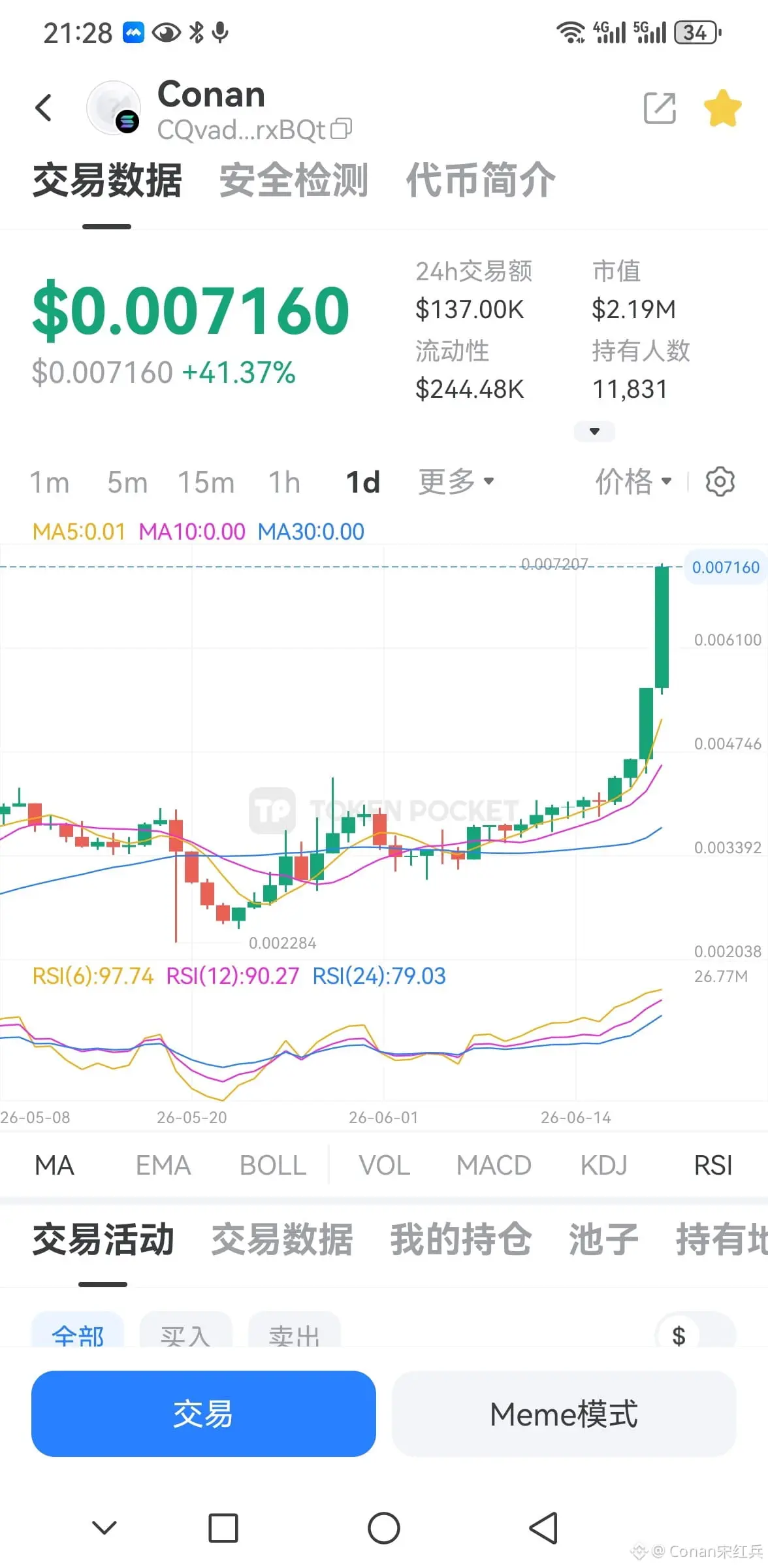Tap the Android home circle
The image size is (768, 1568).
pos(384,1527)
